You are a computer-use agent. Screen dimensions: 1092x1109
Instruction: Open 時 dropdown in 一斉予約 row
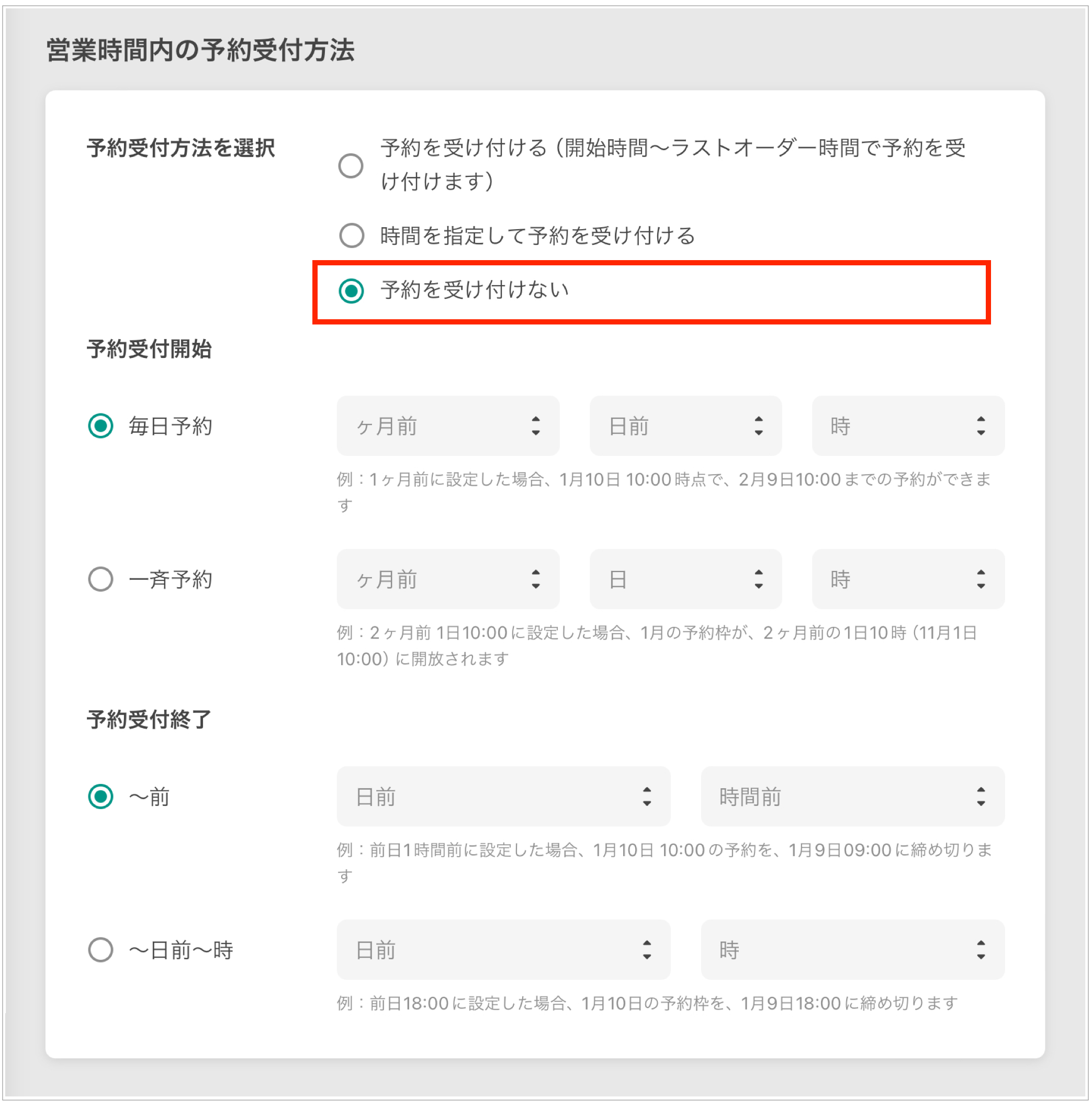click(x=908, y=579)
